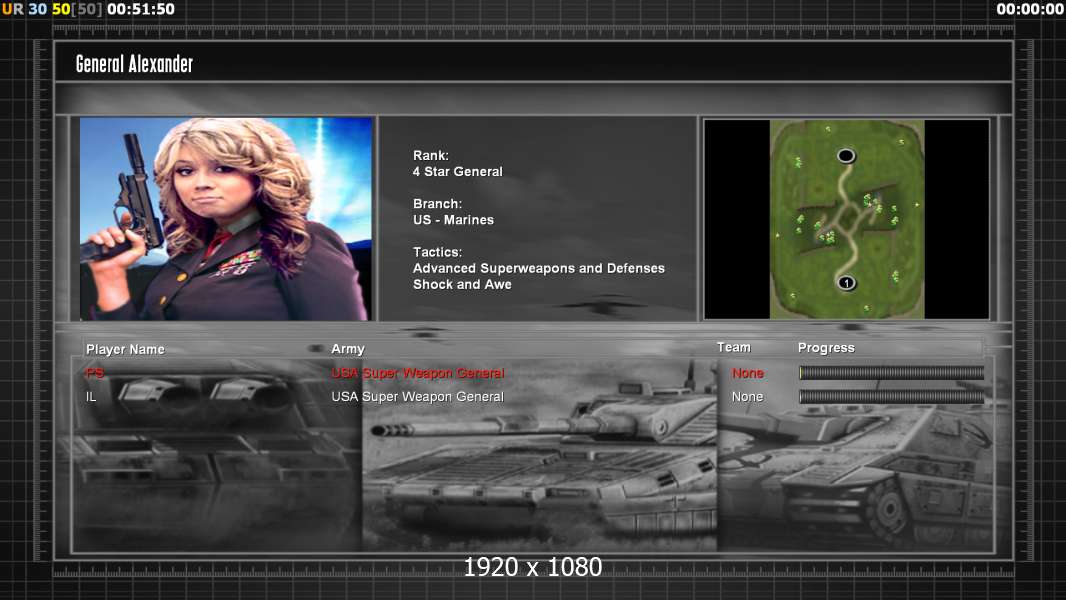Select the unnumbered black start position on map
The width and height of the screenshot is (1066, 600).
(846, 156)
